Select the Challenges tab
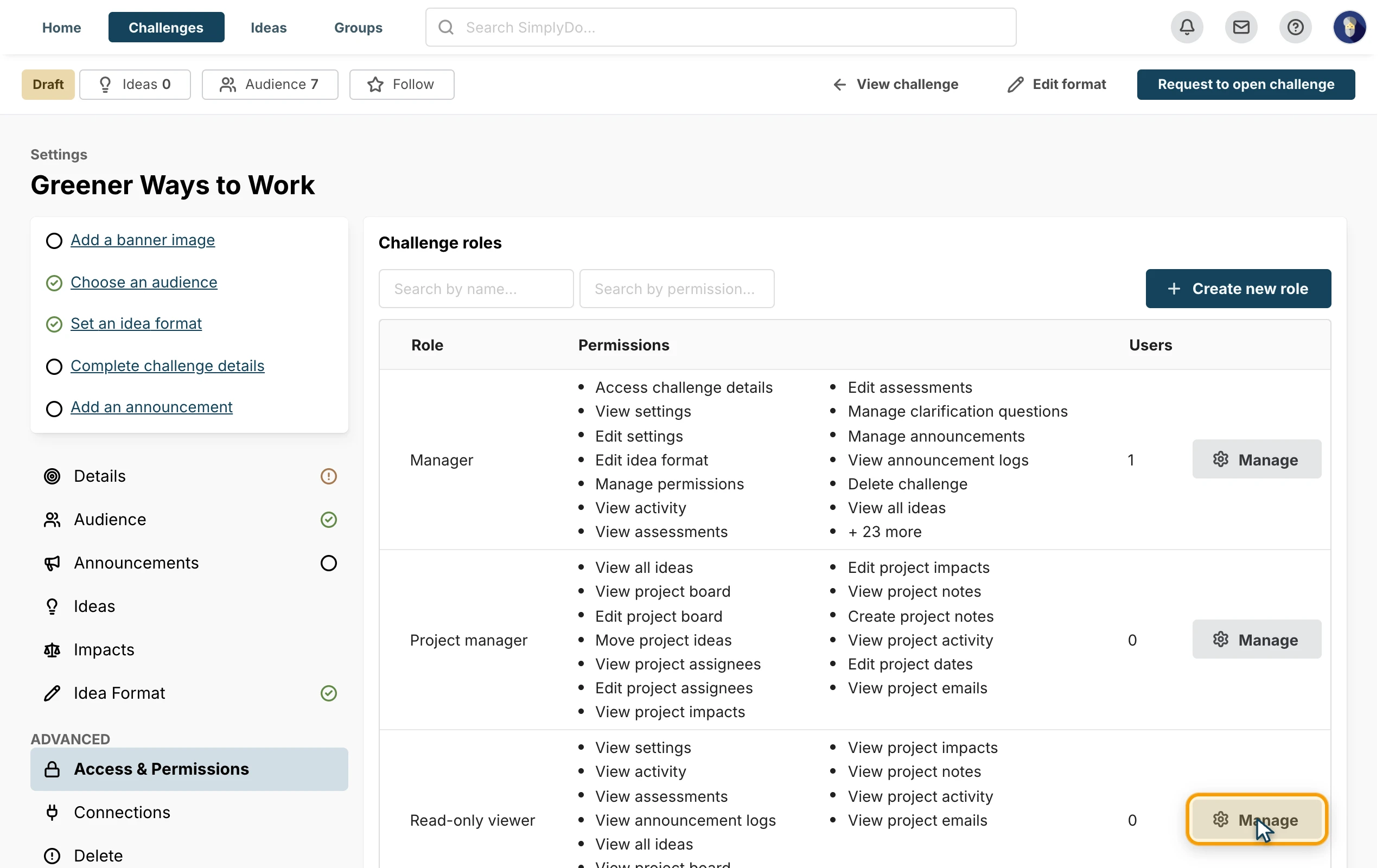Image resolution: width=1389 pixels, height=868 pixels. pyautogui.click(x=166, y=27)
